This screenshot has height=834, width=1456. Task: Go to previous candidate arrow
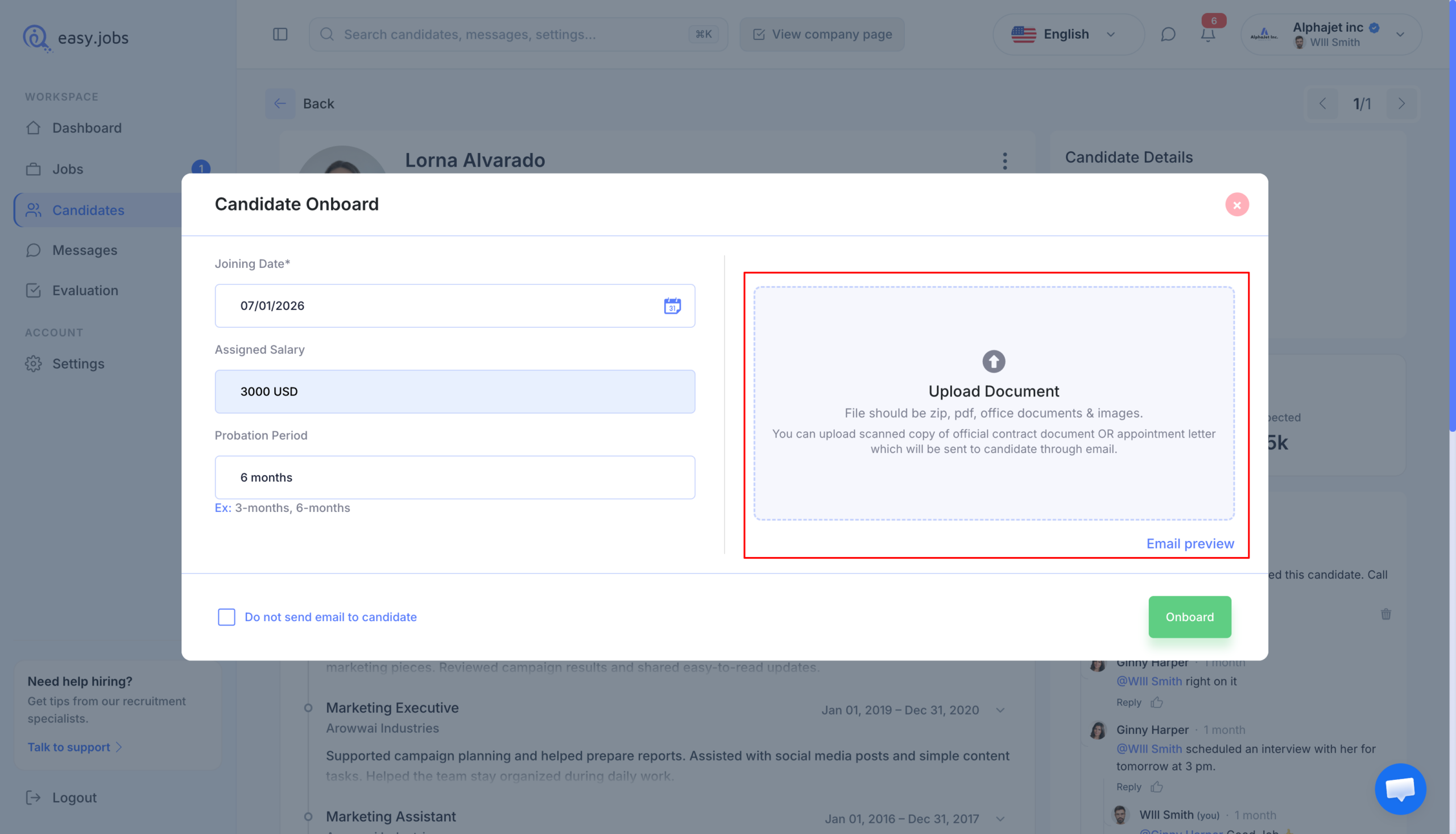click(x=1322, y=104)
